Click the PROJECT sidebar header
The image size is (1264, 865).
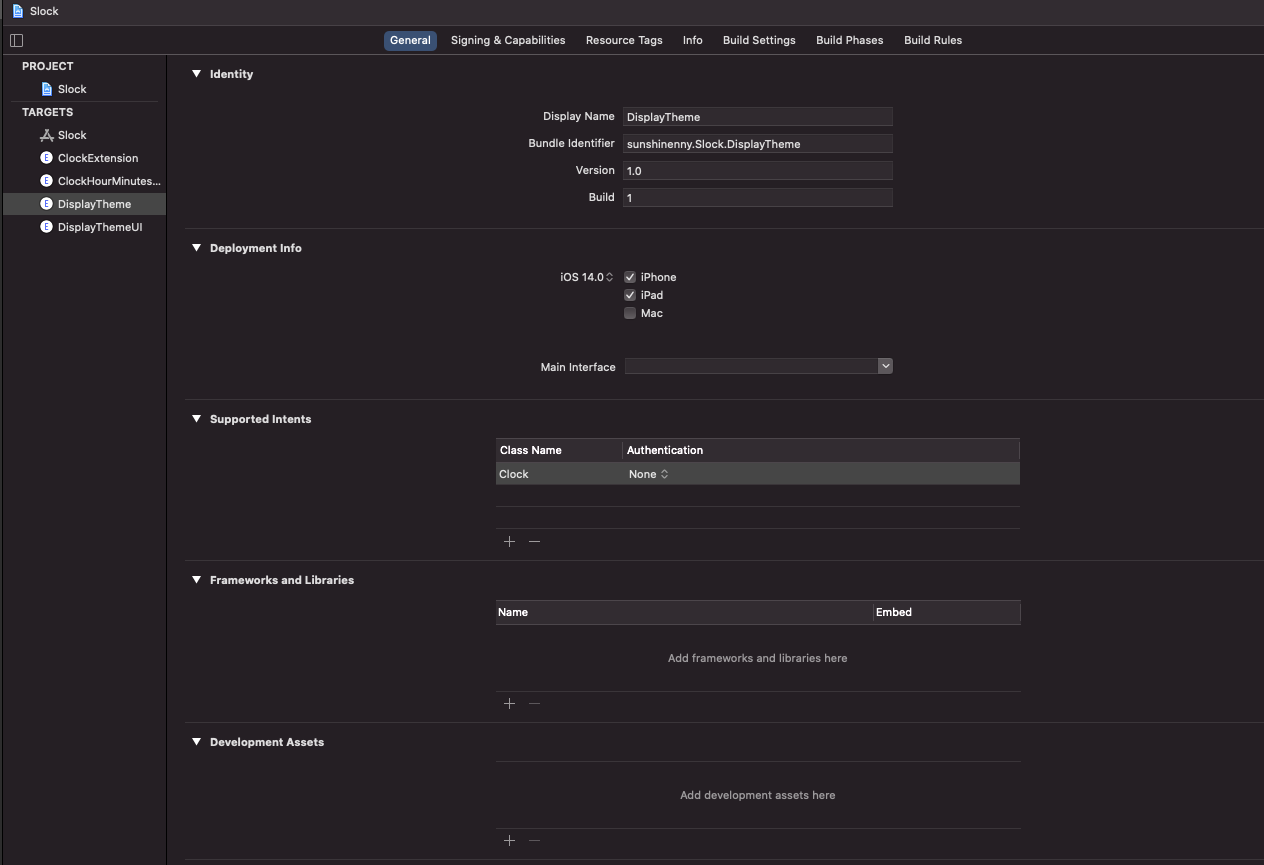point(48,66)
